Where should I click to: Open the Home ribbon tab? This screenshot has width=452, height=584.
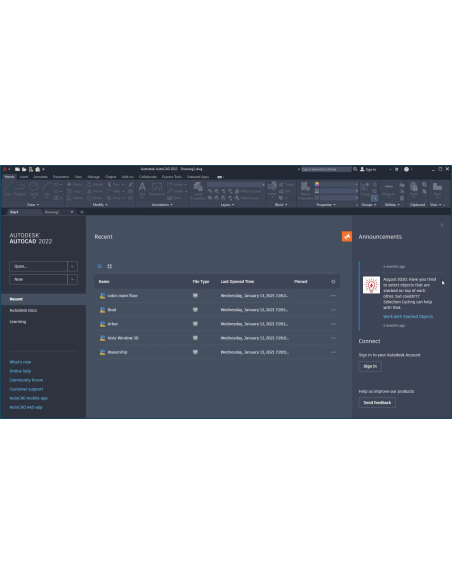[x=9, y=177]
